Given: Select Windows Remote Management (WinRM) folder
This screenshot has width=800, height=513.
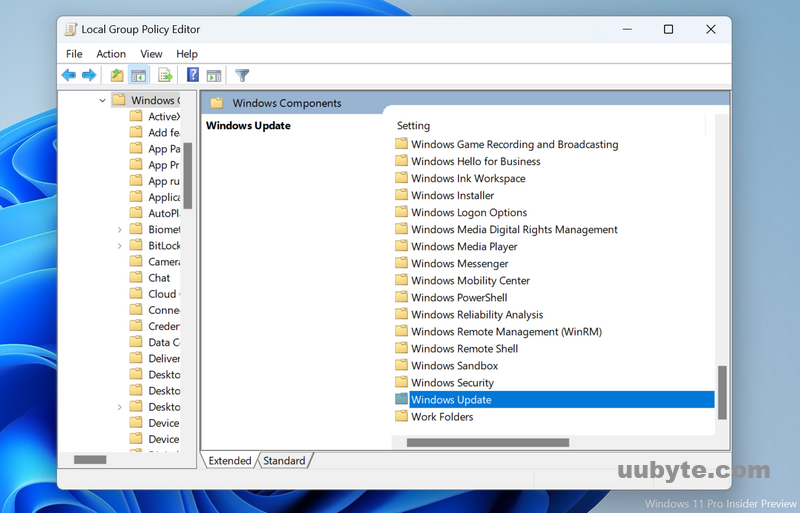Looking at the screenshot, I should tap(507, 332).
